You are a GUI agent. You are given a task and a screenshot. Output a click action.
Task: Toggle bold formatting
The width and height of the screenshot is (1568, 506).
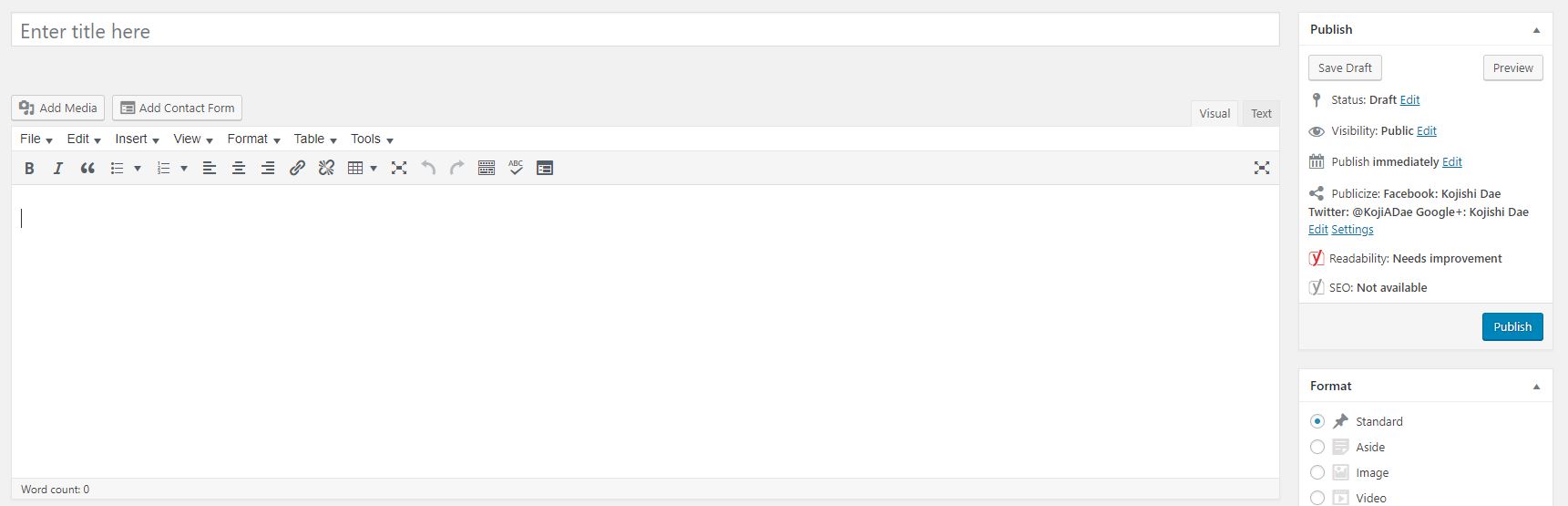[29, 168]
